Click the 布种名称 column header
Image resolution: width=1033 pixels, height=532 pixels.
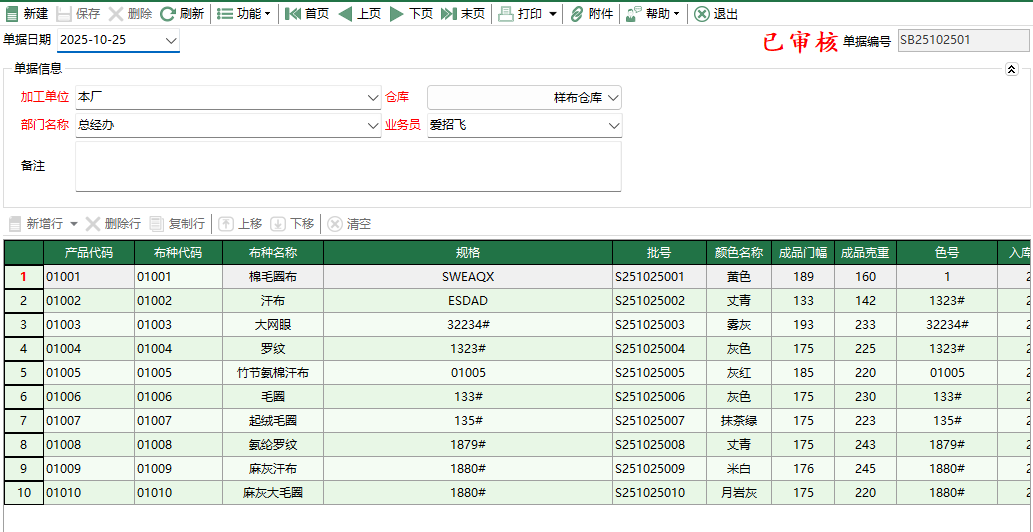click(273, 252)
